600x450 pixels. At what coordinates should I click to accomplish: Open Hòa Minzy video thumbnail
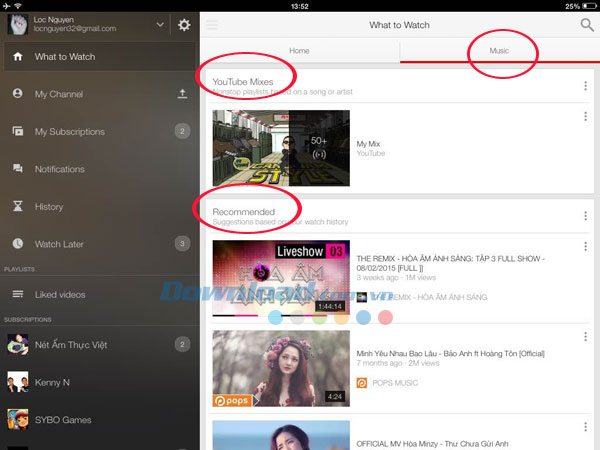[281, 435]
